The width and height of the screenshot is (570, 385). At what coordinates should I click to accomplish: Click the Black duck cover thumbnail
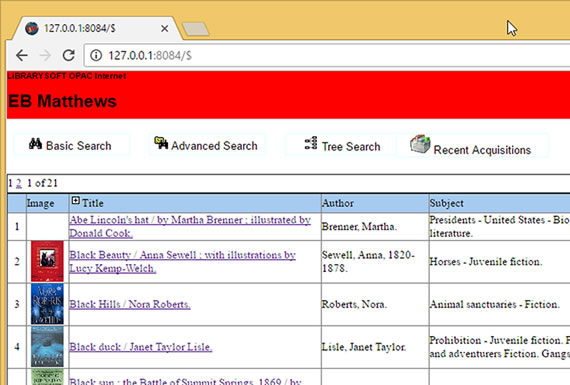(47, 346)
